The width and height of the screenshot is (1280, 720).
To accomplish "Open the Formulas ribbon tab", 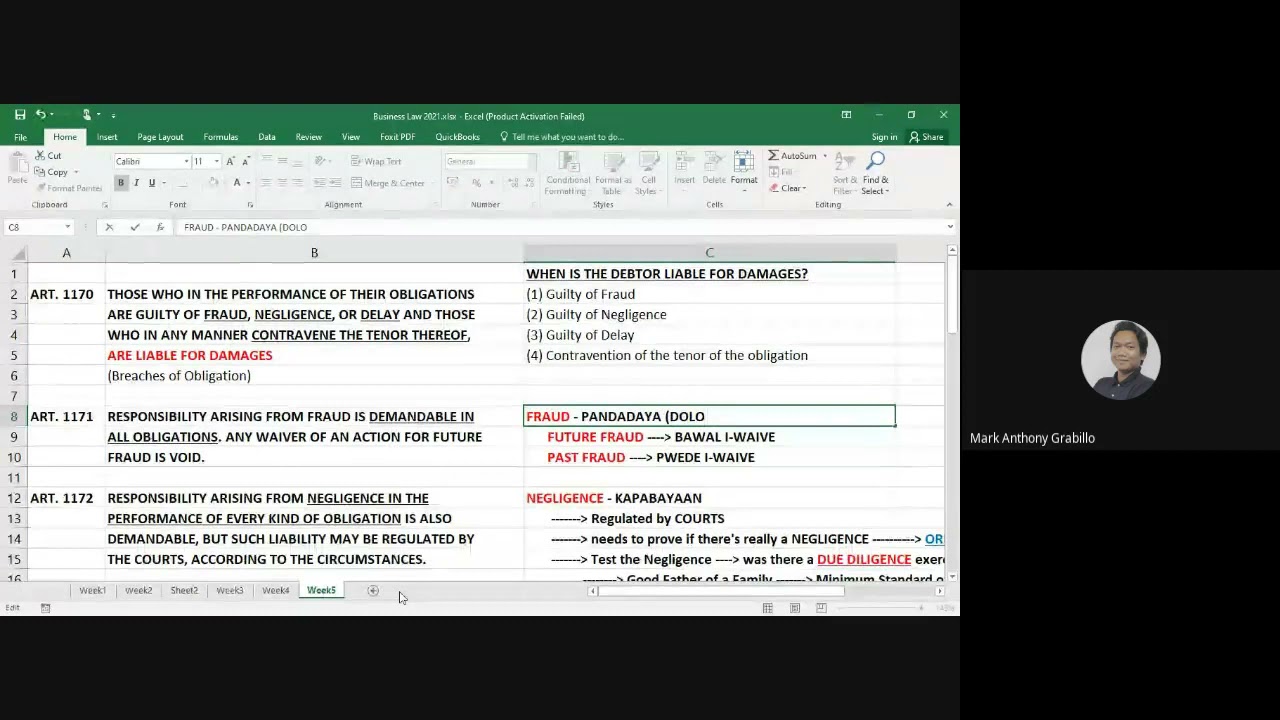I will [x=220, y=137].
